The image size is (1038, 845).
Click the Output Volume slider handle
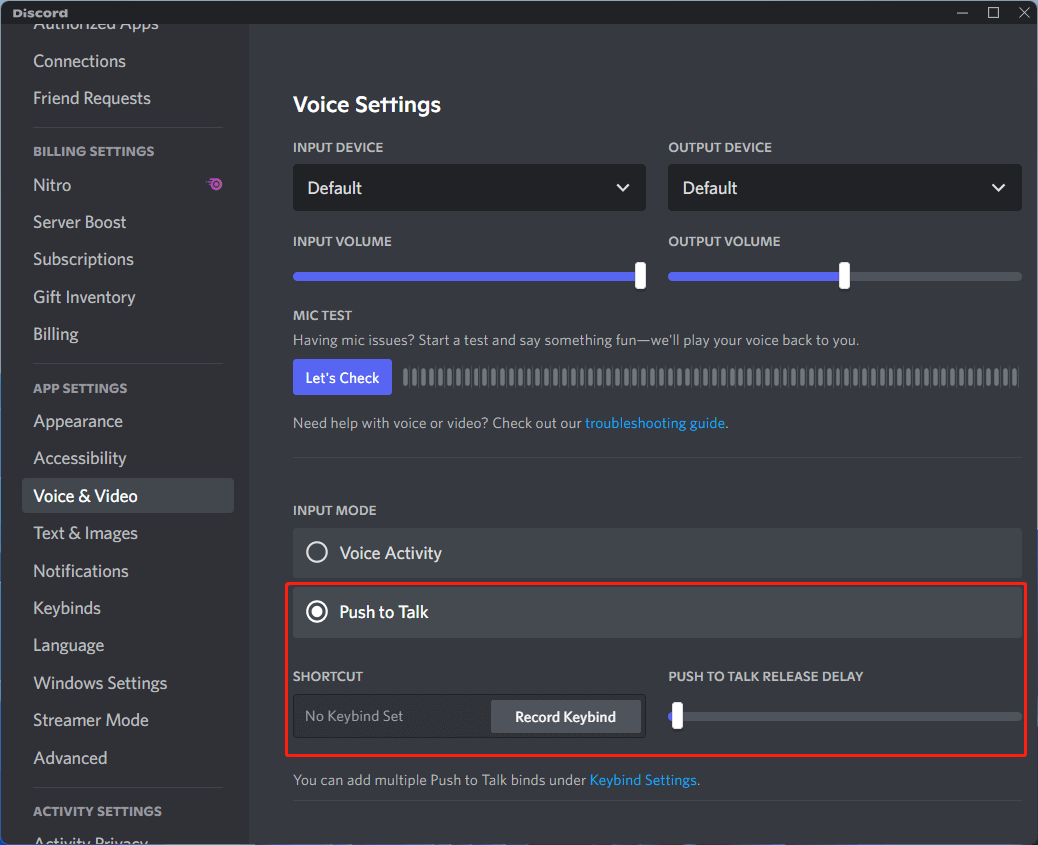coord(843,276)
